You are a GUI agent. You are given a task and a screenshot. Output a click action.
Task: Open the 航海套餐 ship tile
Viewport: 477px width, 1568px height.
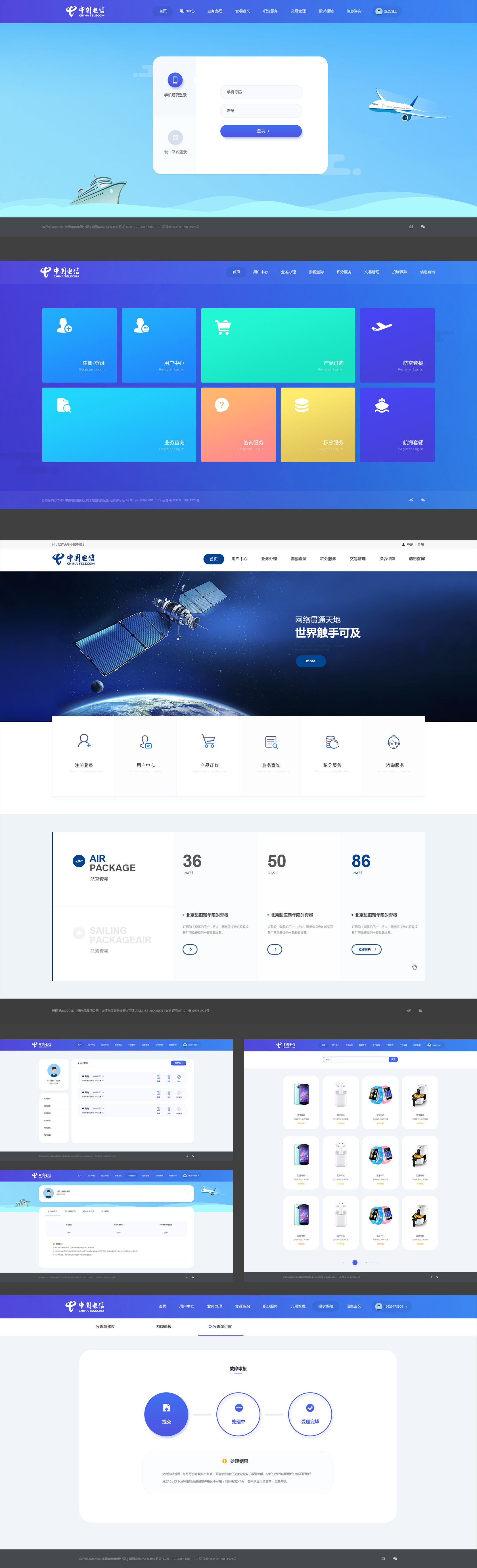(x=397, y=425)
